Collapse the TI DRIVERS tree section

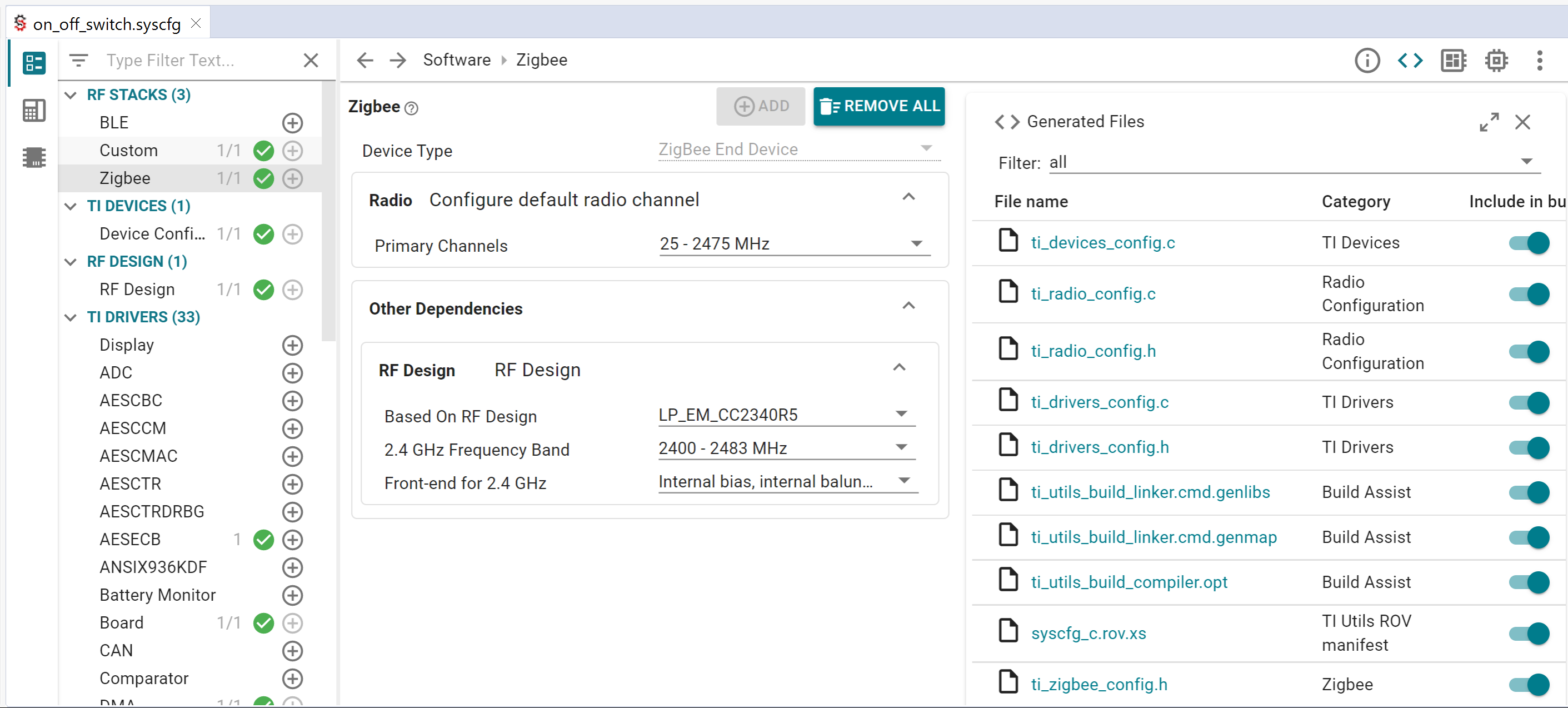click(x=71, y=317)
